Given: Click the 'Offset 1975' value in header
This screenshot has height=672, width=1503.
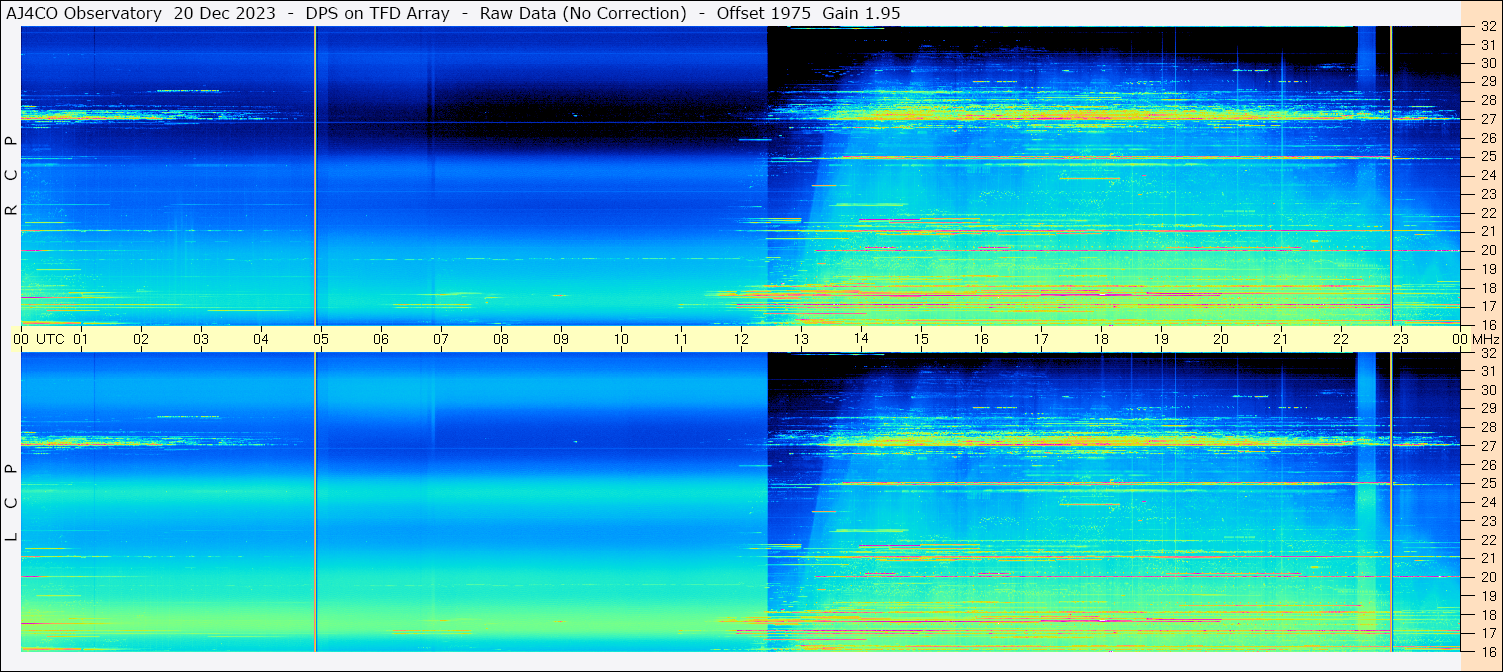Looking at the screenshot, I should click(764, 13).
